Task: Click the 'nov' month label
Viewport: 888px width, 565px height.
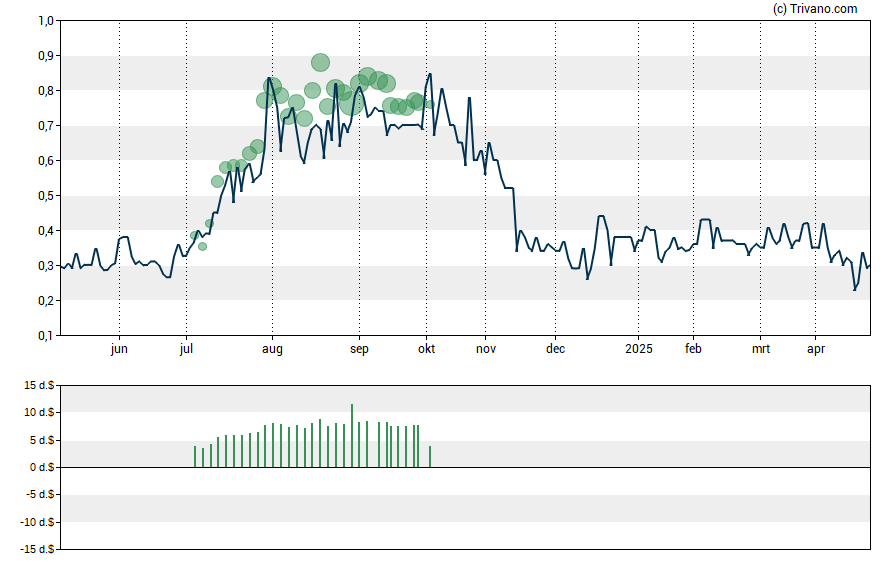Action: click(486, 349)
